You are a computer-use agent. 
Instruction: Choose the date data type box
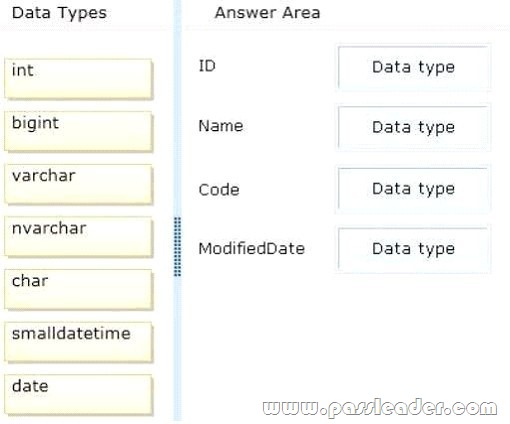tap(78, 395)
